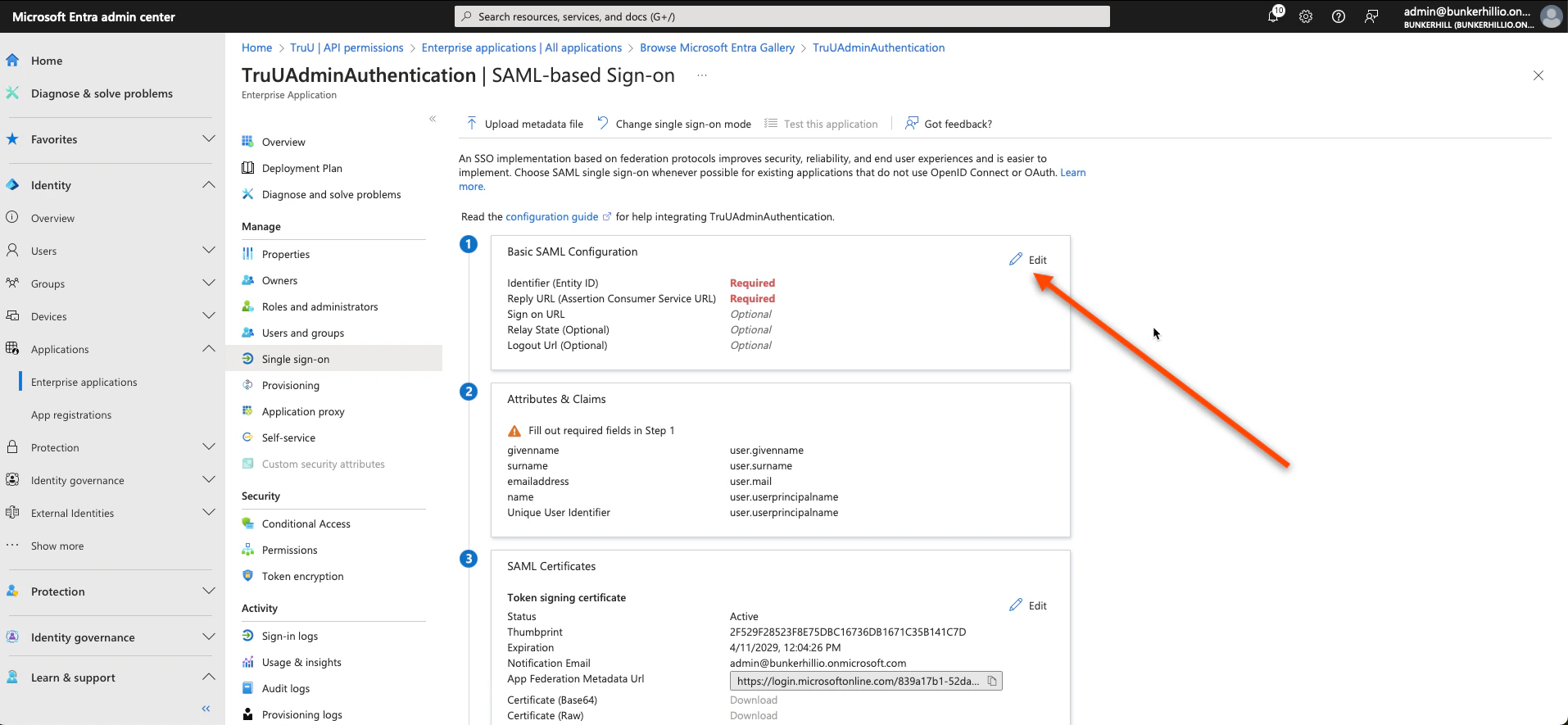
Task: Focus the Search resources, services, and docs box
Action: tap(782, 16)
